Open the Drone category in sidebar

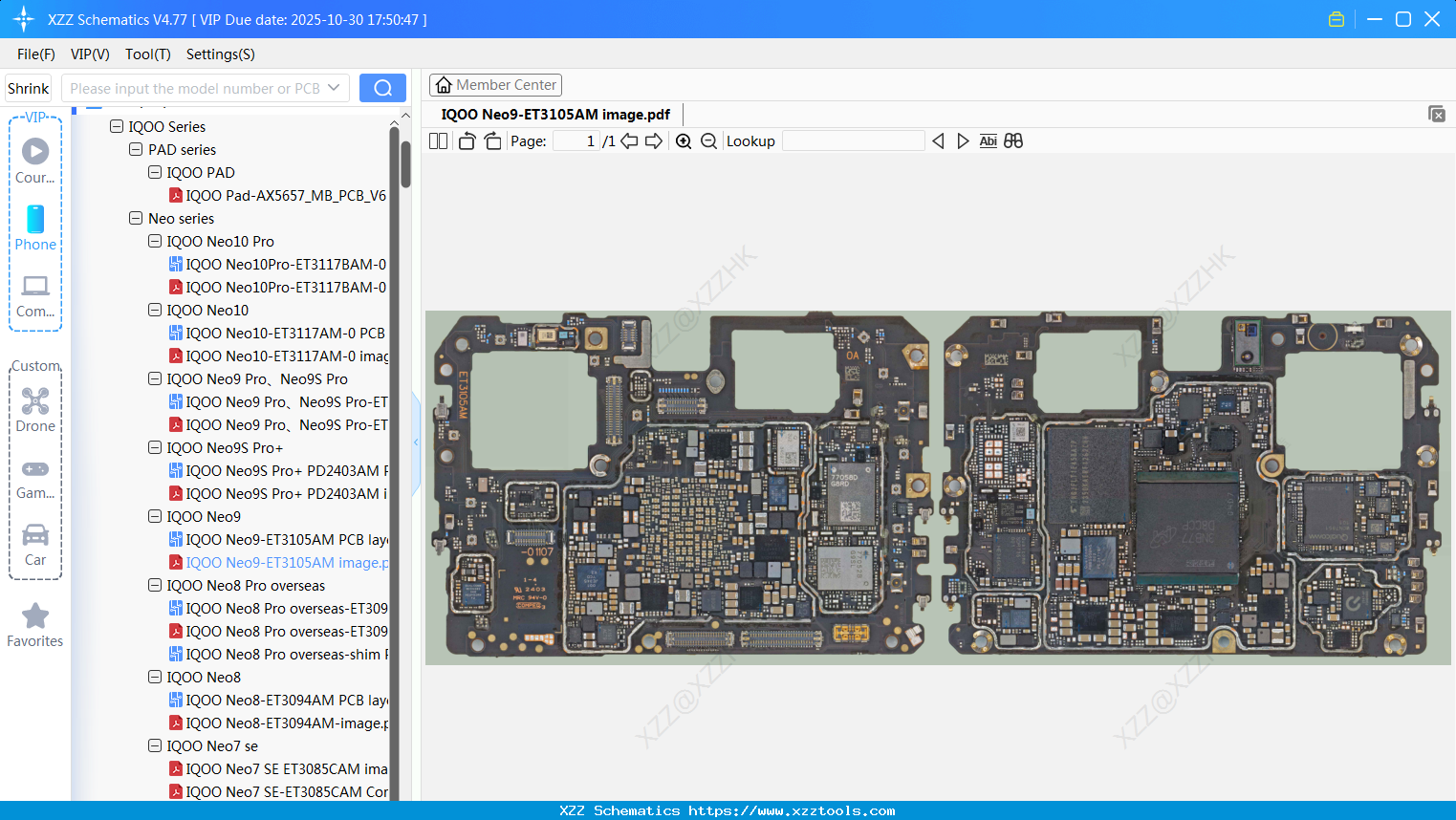point(35,410)
